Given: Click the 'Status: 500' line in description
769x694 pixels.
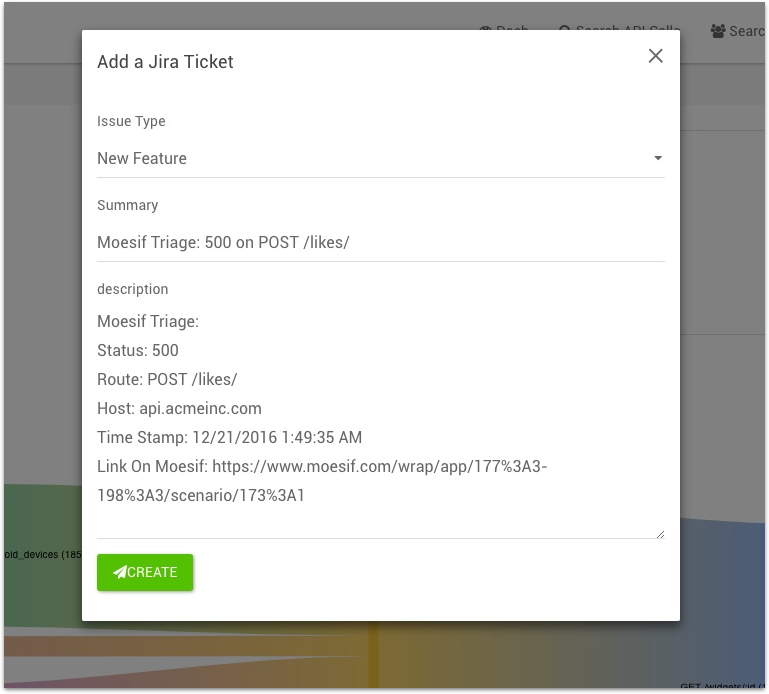Looking at the screenshot, I should tap(138, 350).
